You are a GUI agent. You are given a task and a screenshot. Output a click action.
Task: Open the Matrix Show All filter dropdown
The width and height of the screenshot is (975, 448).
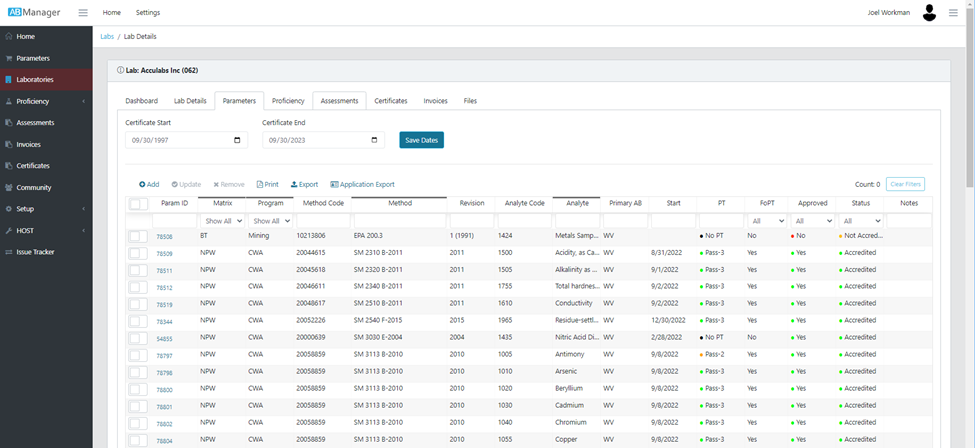click(222, 221)
